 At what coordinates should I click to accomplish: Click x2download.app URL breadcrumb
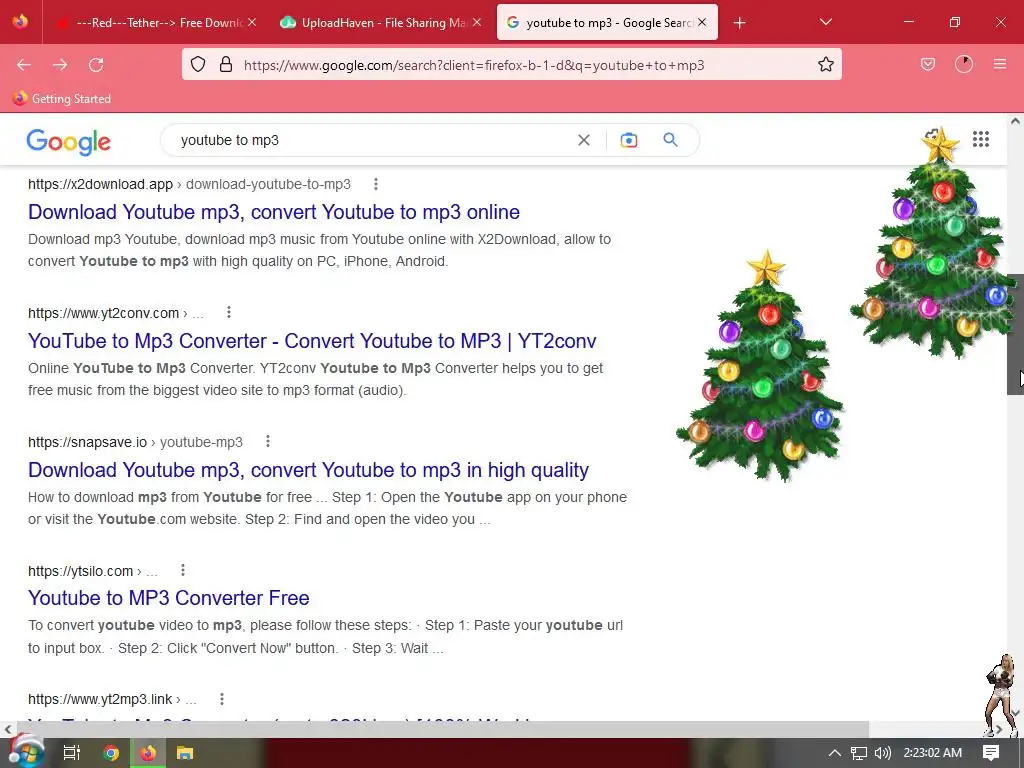point(189,184)
